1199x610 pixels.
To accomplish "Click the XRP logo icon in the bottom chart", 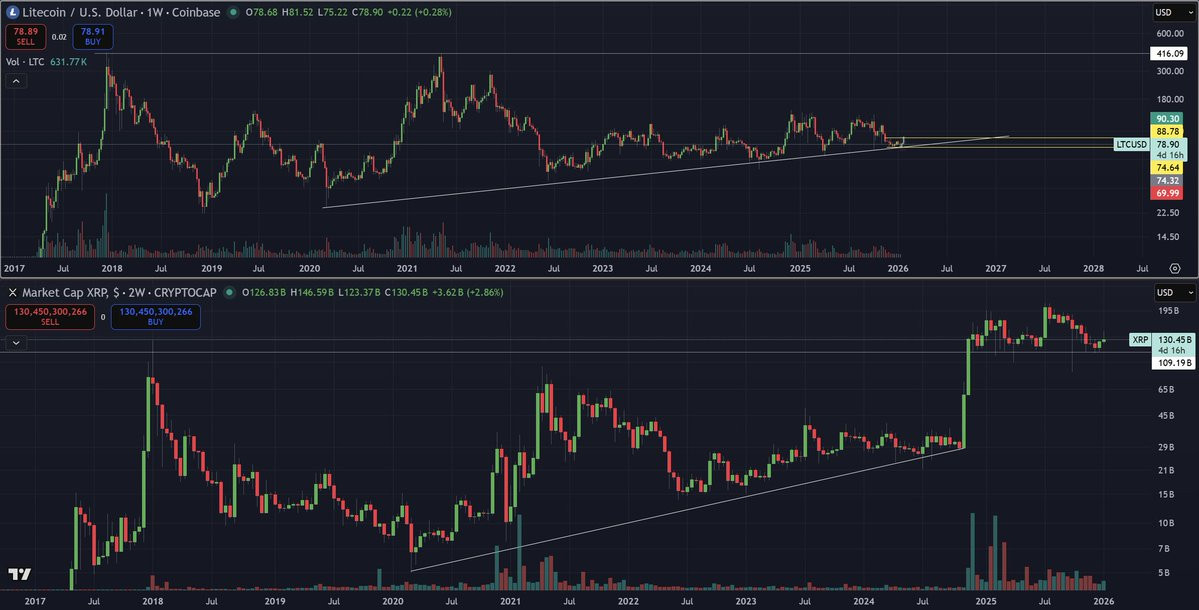I will point(12,293).
